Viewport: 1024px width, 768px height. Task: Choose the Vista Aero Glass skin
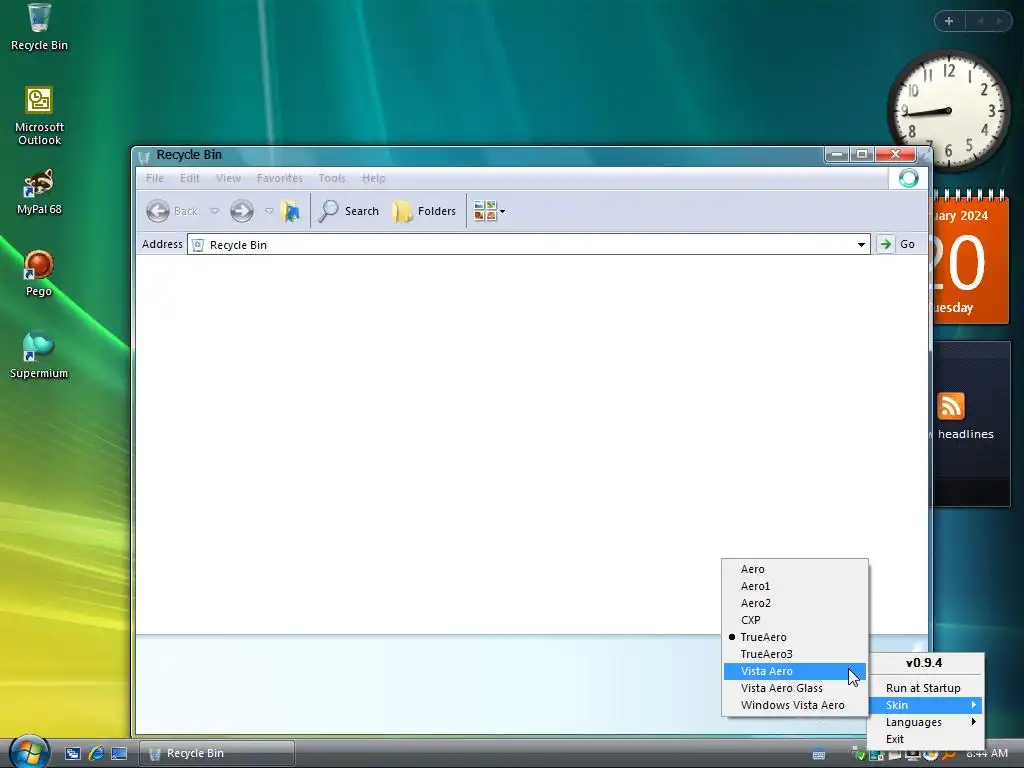click(795, 688)
